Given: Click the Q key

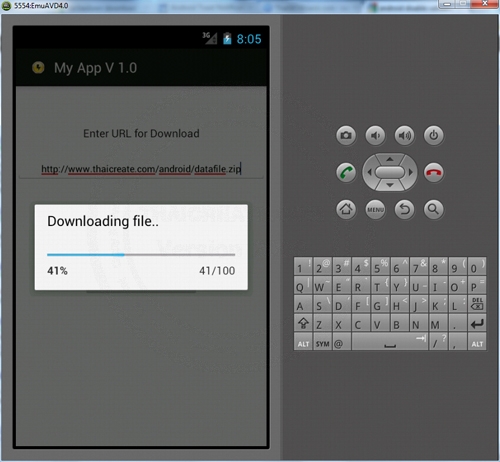Looking at the screenshot, I should (x=303, y=285).
